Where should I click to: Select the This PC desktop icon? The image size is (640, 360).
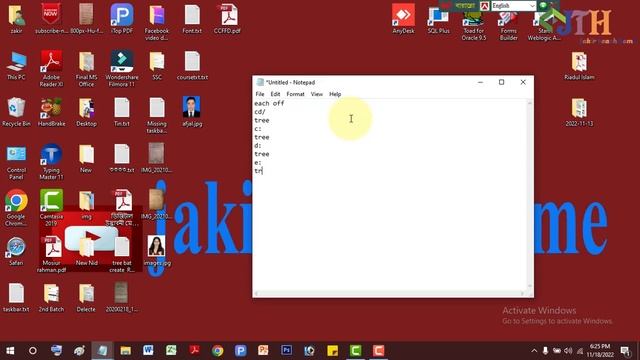[x=16, y=66]
